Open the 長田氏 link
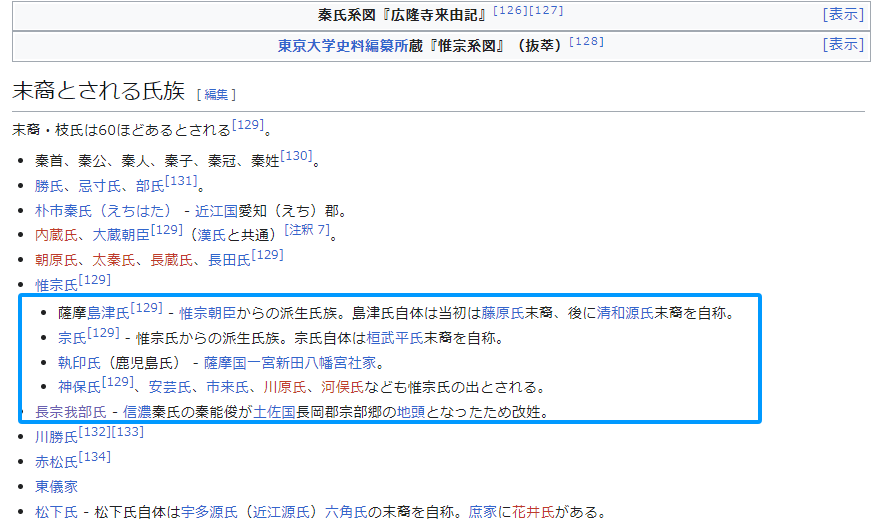883x530 pixels. coord(229,260)
